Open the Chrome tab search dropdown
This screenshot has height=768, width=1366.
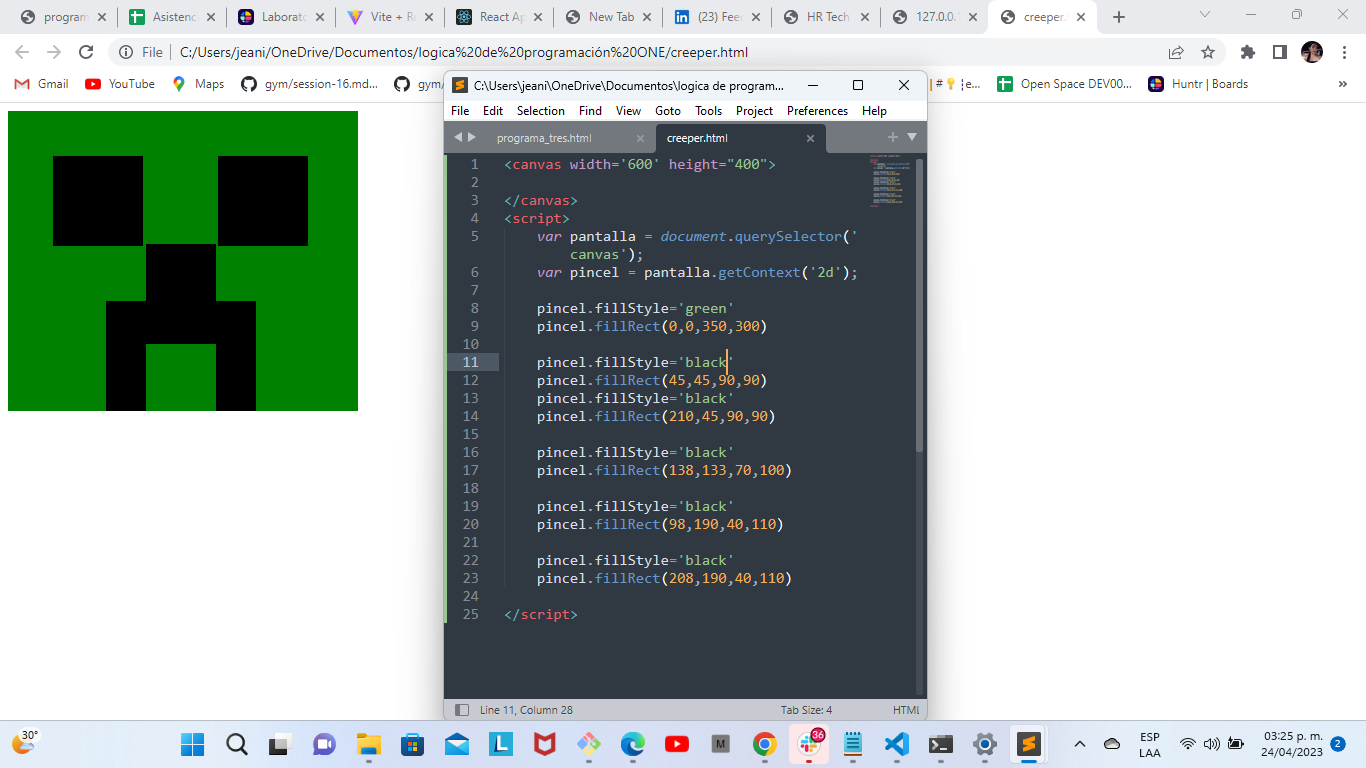click(1204, 15)
